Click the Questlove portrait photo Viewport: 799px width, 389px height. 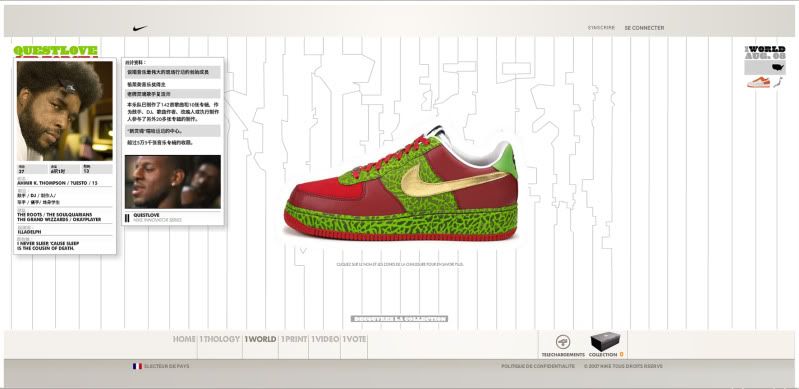coord(65,111)
